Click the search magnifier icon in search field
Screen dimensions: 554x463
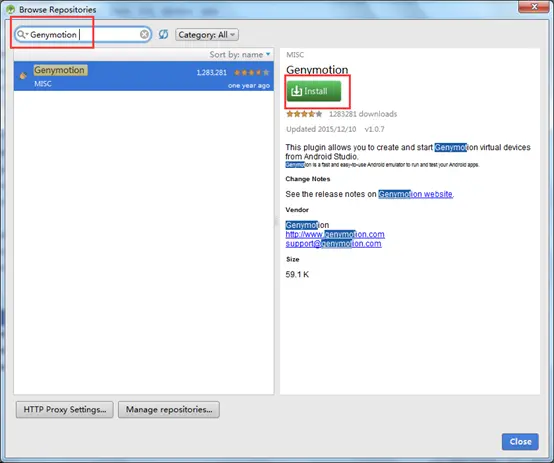point(22,34)
